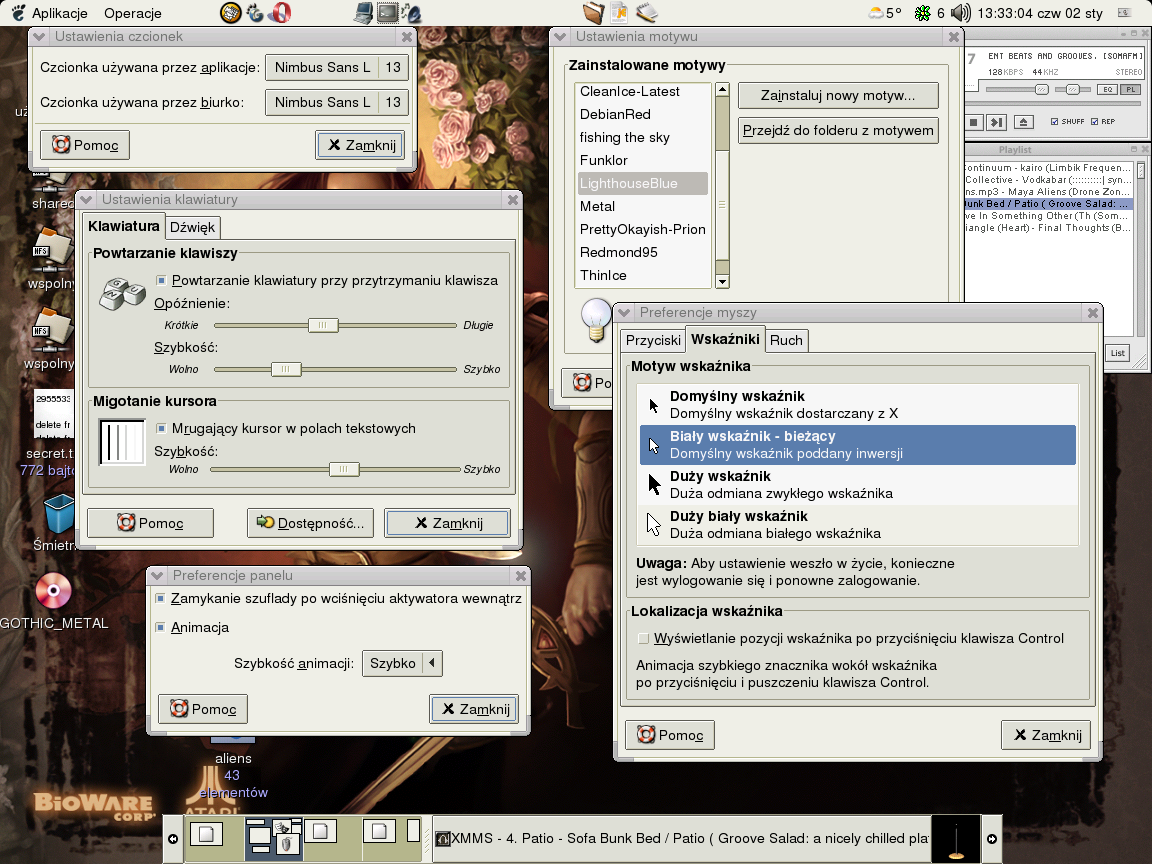Open the volume speaker applet
The image size is (1152, 864).
point(960,12)
